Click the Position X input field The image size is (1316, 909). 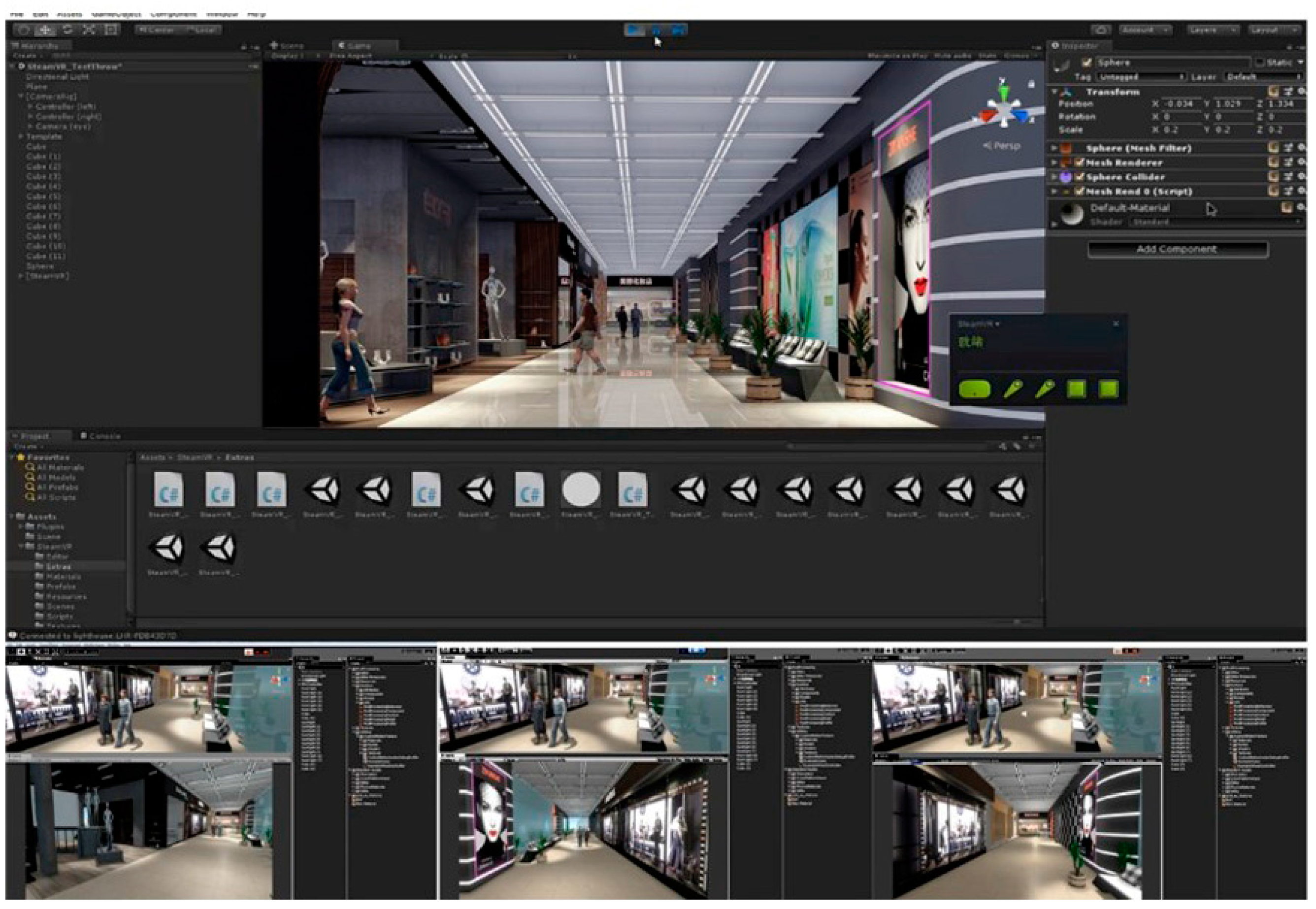[1181, 104]
